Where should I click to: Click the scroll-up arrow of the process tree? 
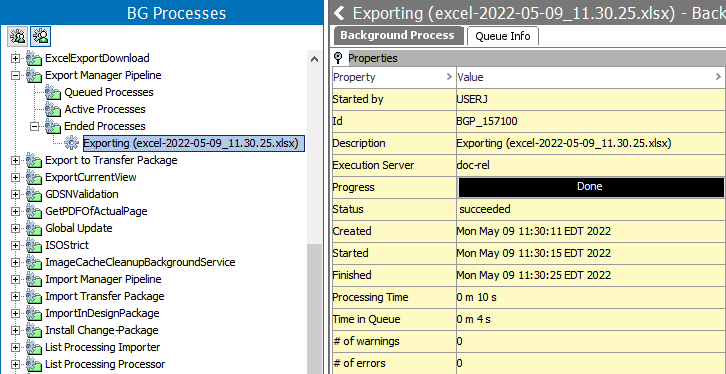click(x=314, y=59)
